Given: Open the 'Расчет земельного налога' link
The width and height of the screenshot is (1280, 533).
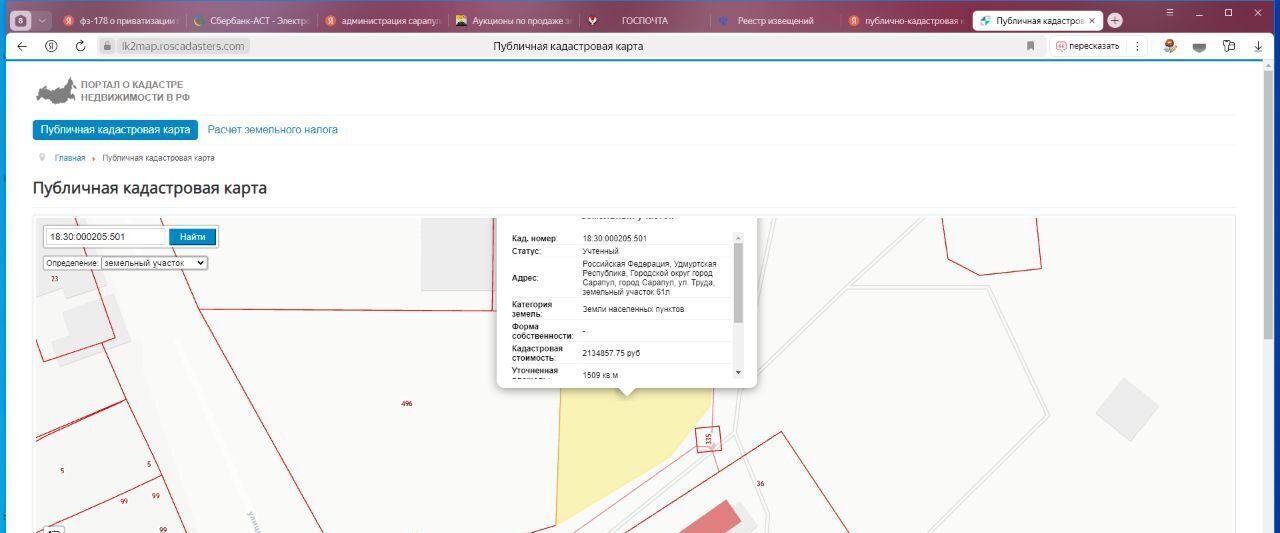Looking at the screenshot, I should point(272,130).
